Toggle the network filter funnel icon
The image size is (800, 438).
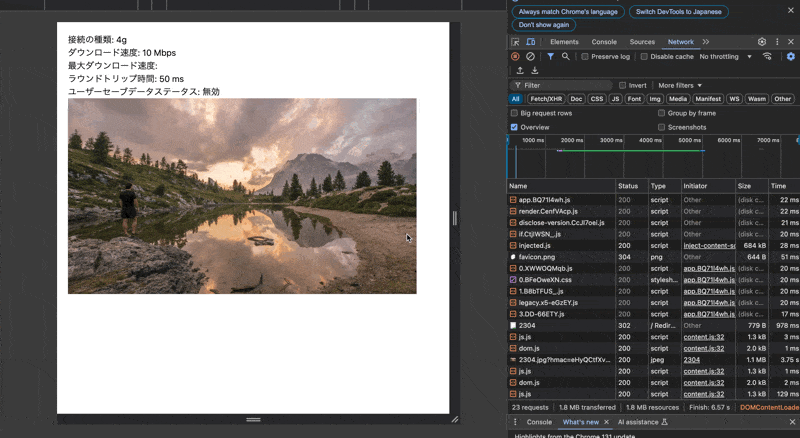551,57
